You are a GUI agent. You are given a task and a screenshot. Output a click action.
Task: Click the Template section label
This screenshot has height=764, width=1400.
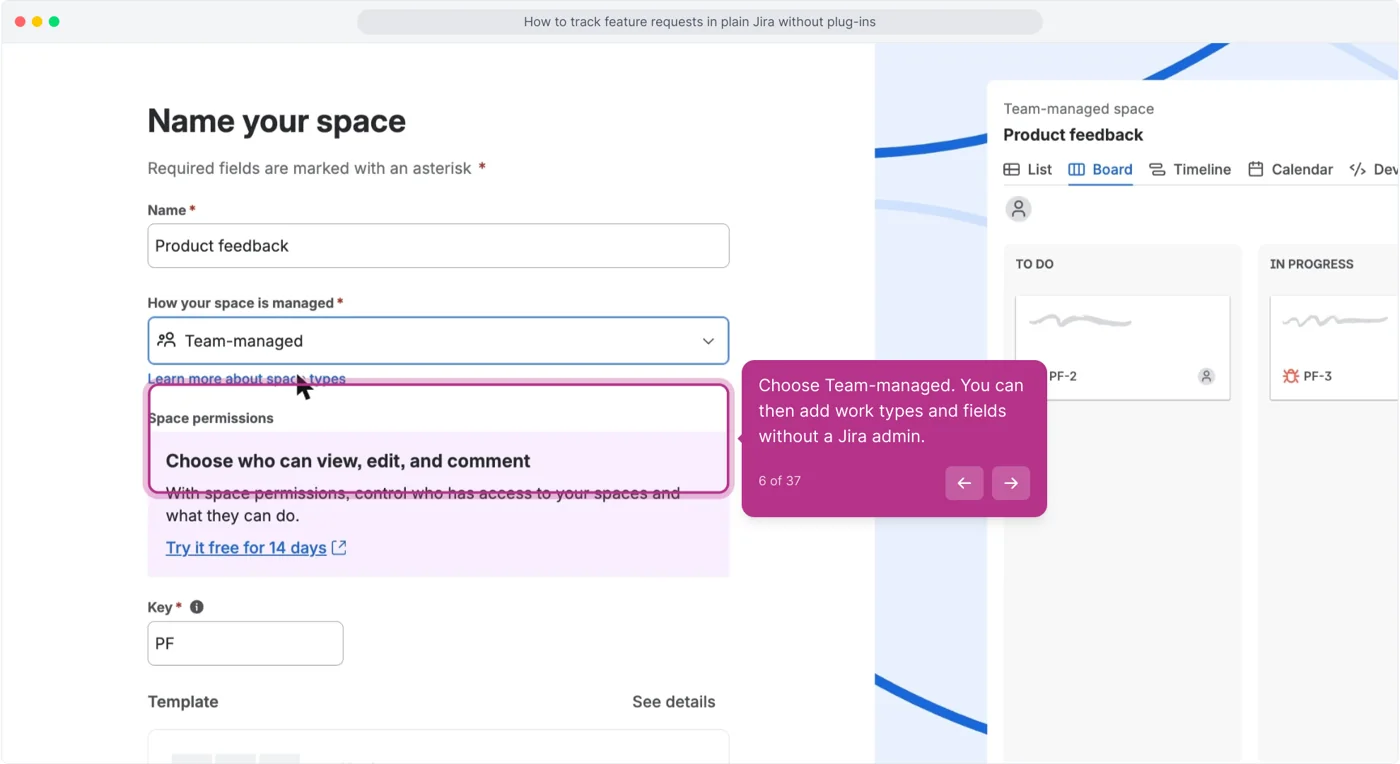(183, 702)
